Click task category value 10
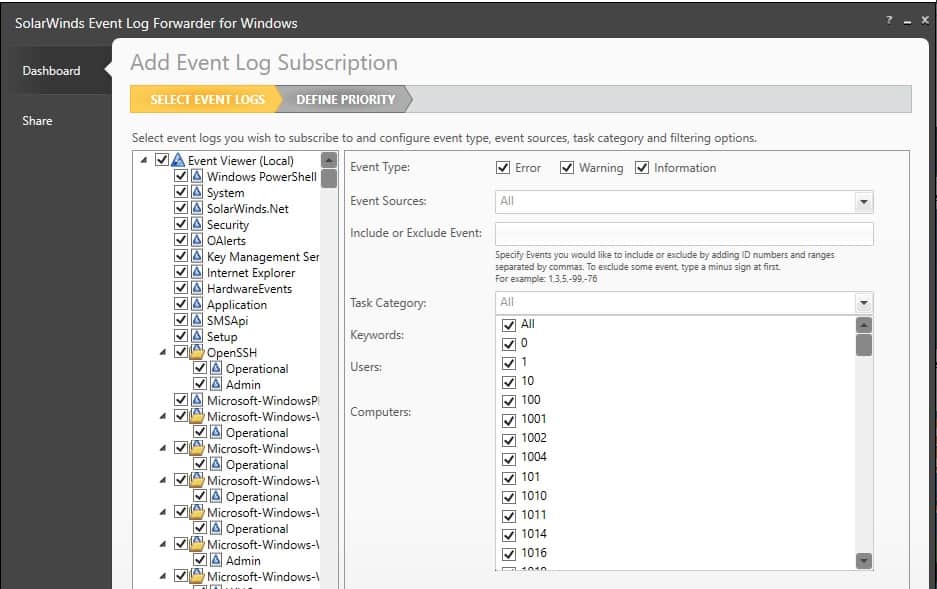Viewport: 937px width, 589px height. (528, 381)
